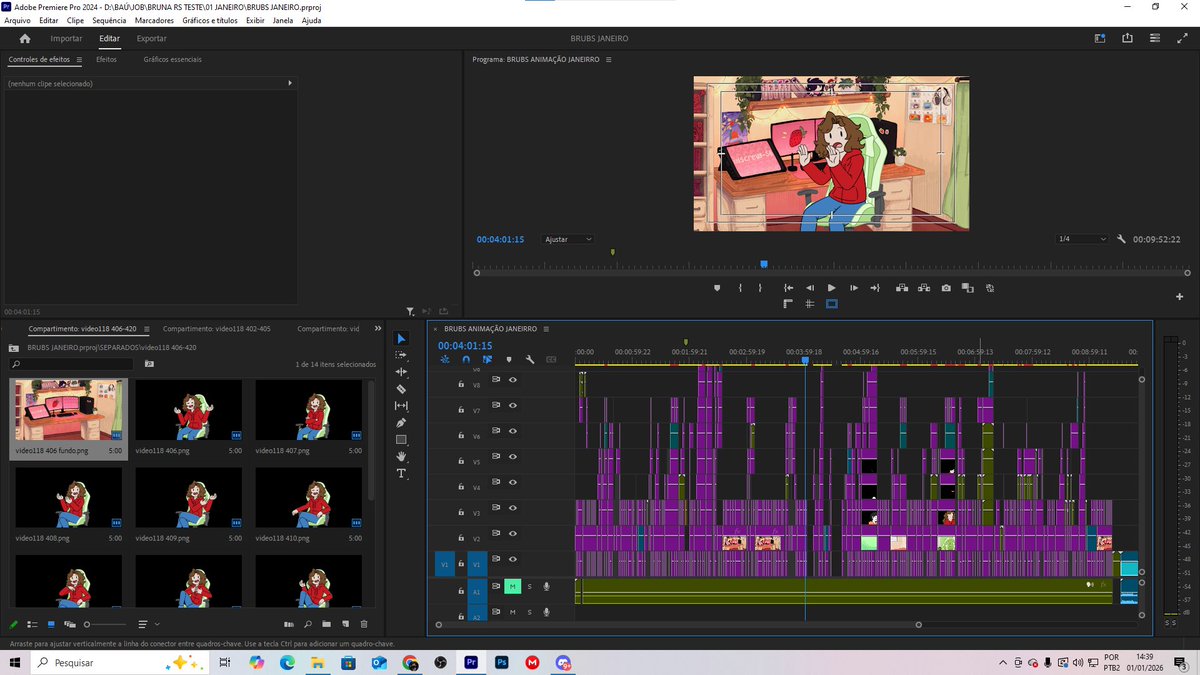1200x675 pixels.
Task: Expand Effect Controls timeline arrow
Action: point(291,83)
